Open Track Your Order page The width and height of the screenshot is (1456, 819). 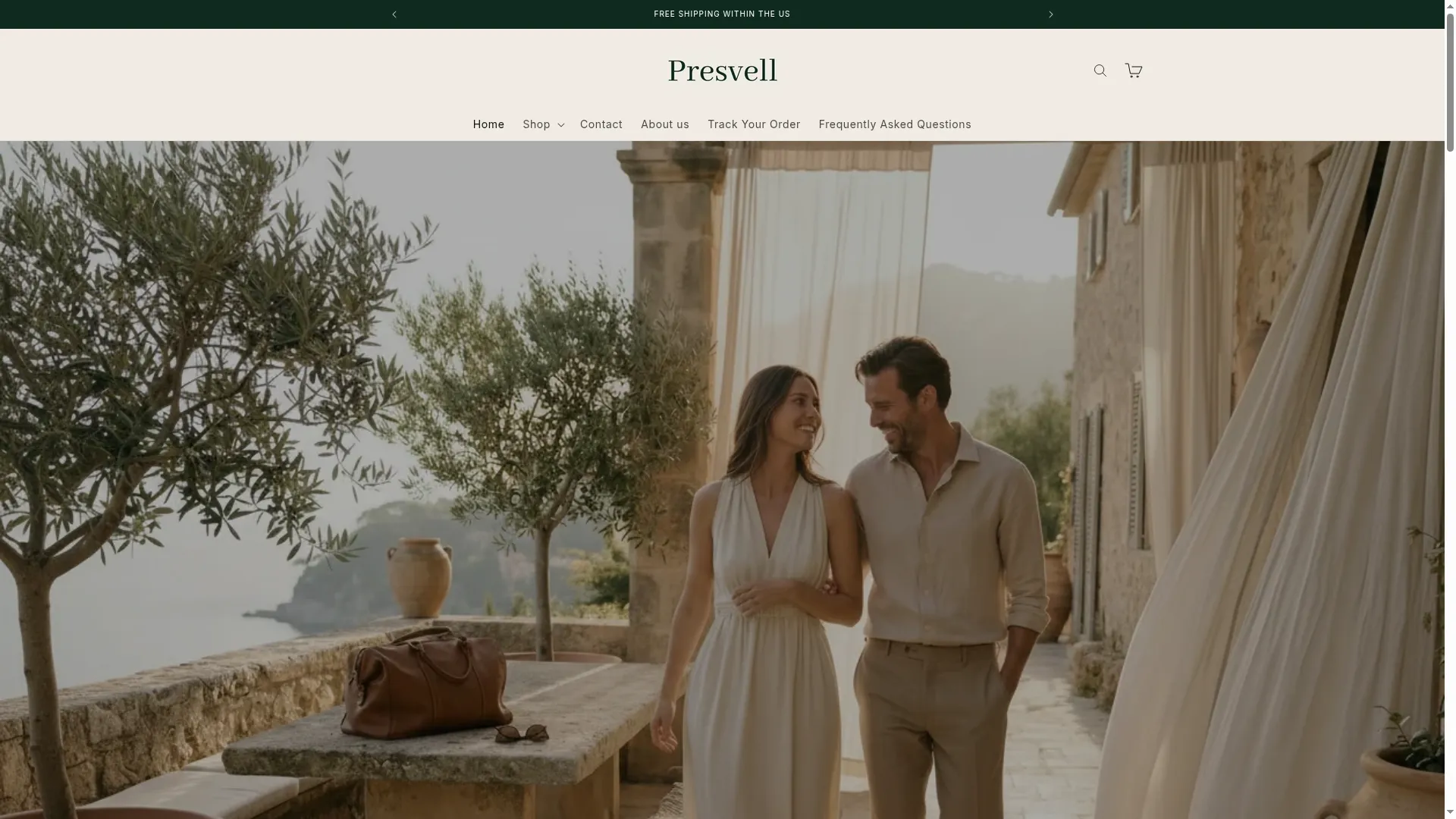click(754, 124)
